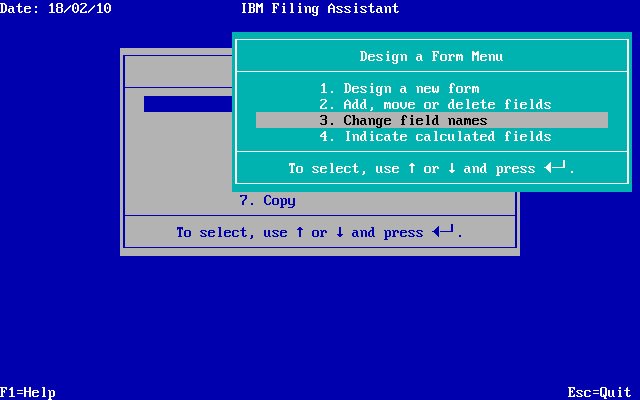Click the blue highlighted bar in background menu
Viewport: 640px width, 400px height.
click(188, 104)
